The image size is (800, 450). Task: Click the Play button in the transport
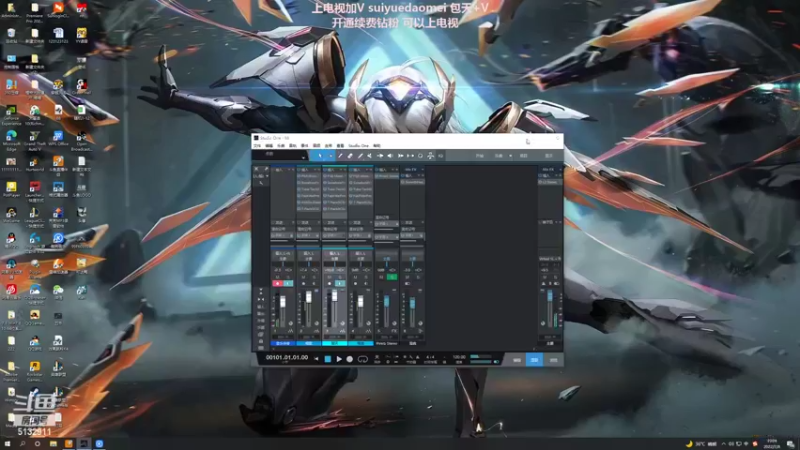[339, 359]
